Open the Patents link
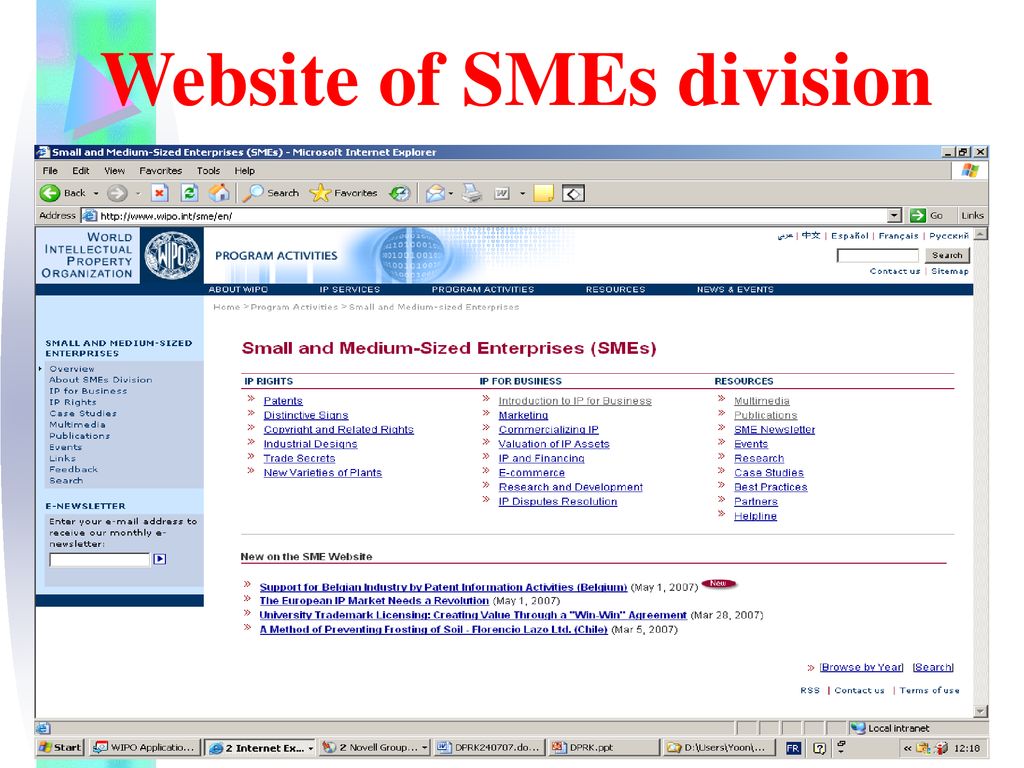Viewport: 1024px width, 768px height. click(x=283, y=401)
